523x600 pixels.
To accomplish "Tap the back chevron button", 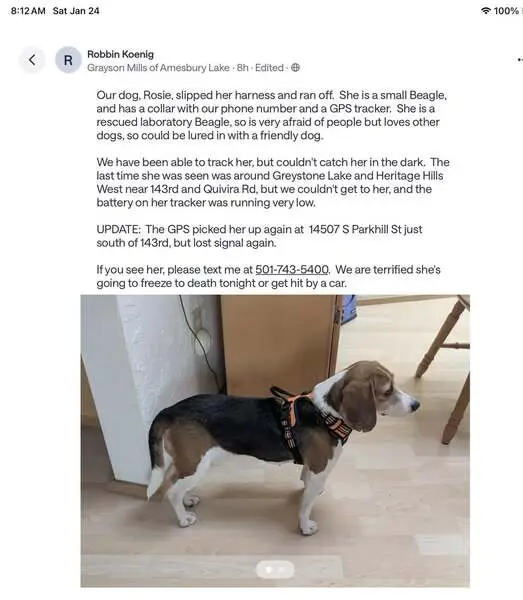I will (x=32, y=60).
